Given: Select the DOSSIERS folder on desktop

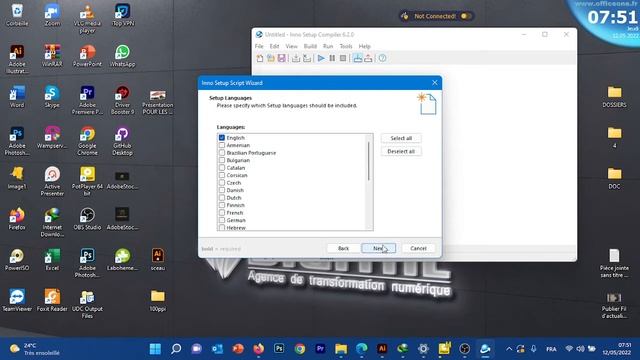Looking at the screenshot, I should 614,97.
